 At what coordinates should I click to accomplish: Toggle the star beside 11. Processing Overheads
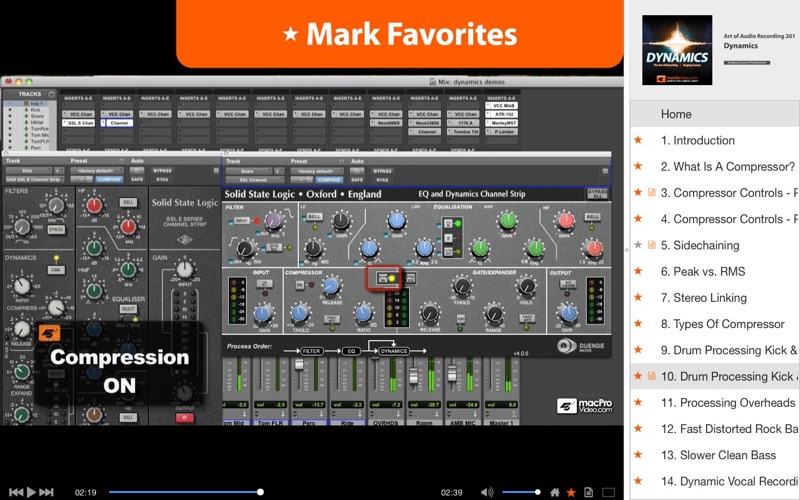tap(638, 403)
